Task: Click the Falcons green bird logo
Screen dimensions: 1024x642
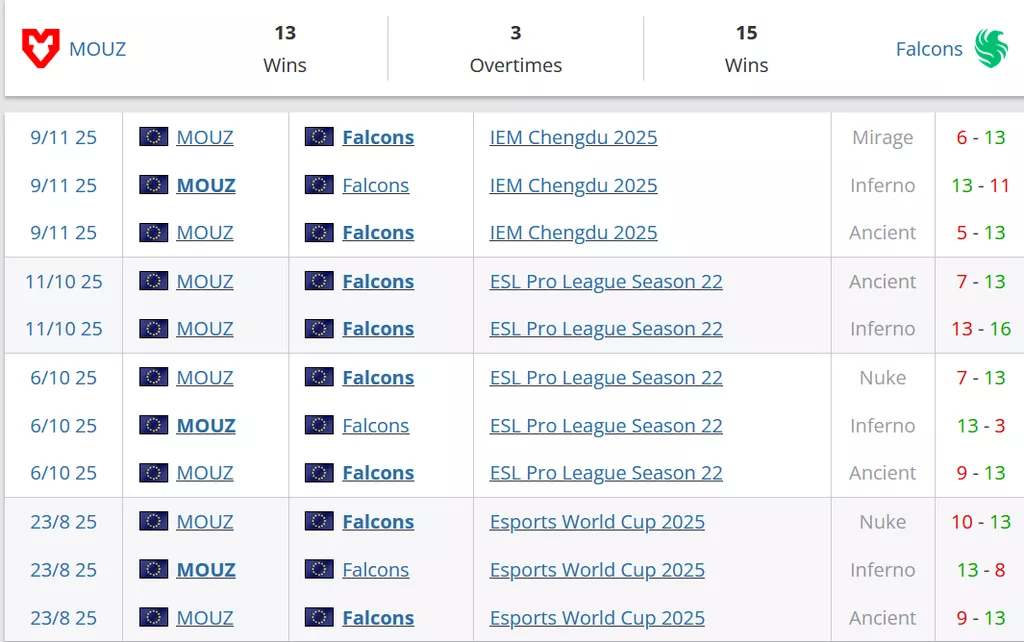Action: [x=991, y=48]
